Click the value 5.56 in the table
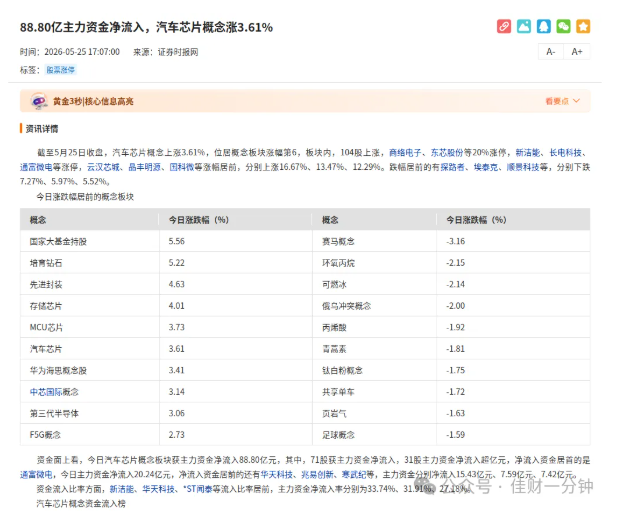The height and width of the screenshot is (523, 619). pos(176,241)
